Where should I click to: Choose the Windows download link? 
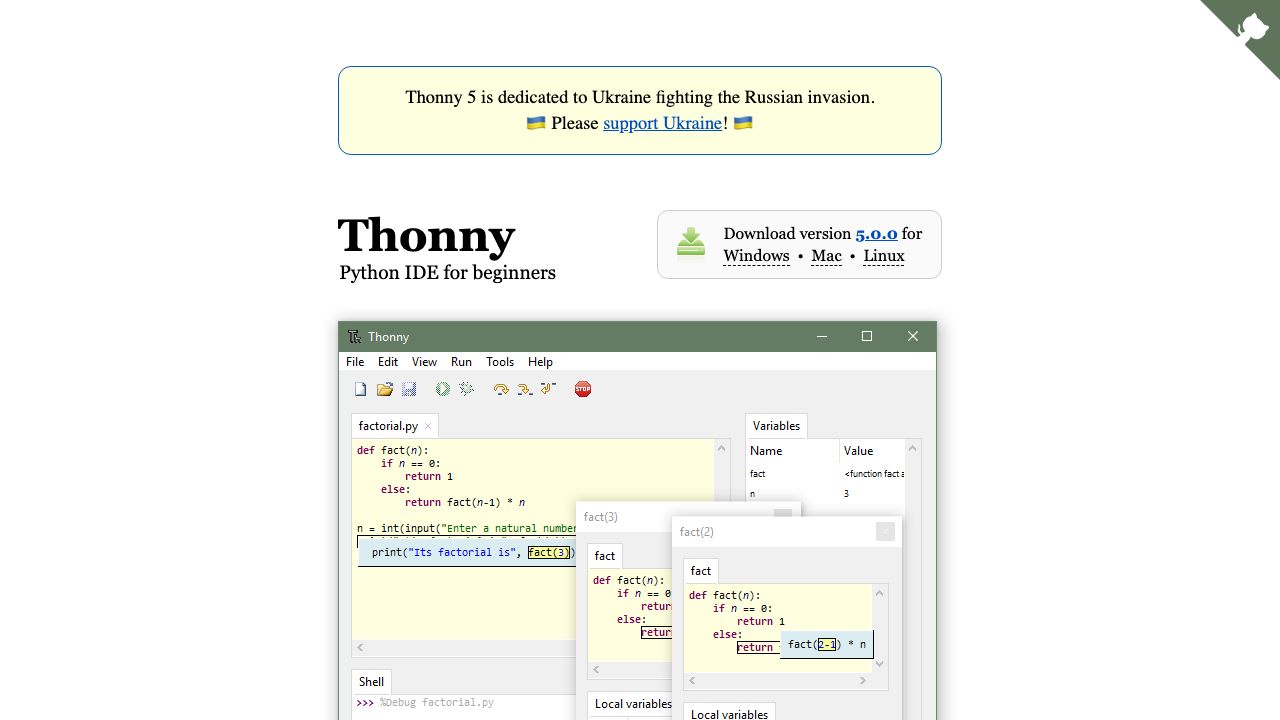756,256
